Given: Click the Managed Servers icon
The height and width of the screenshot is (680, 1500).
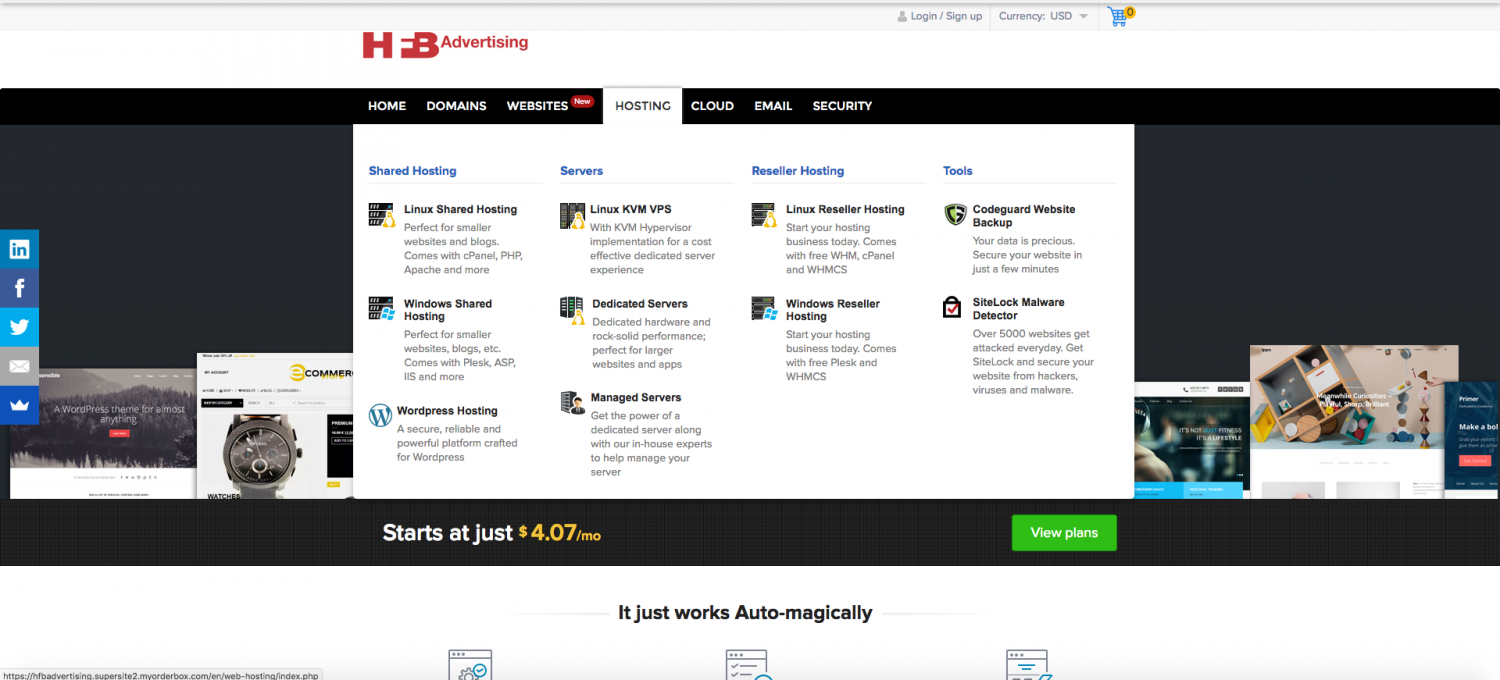Looking at the screenshot, I should click(x=573, y=402).
